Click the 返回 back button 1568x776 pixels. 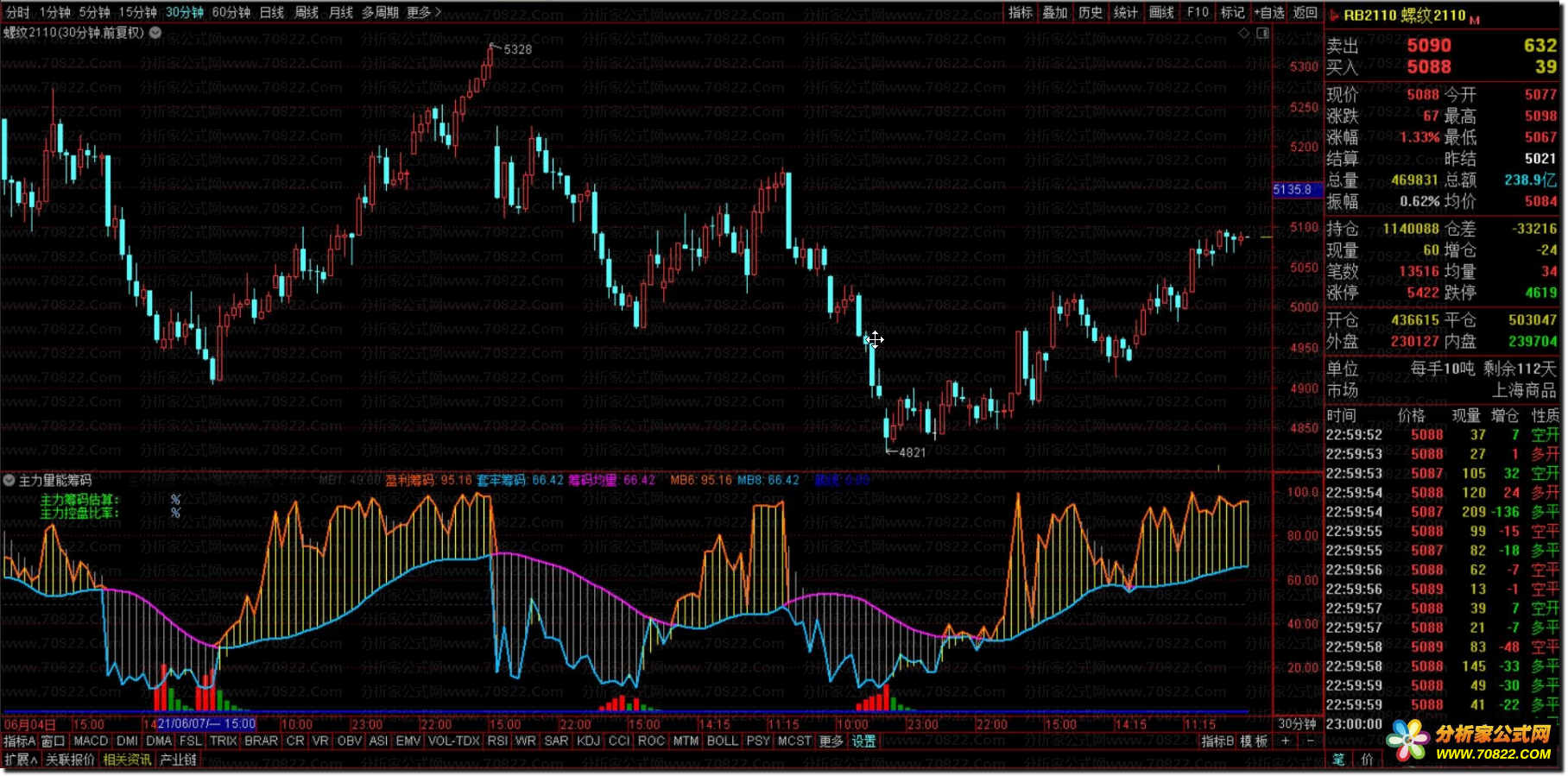1306,12
